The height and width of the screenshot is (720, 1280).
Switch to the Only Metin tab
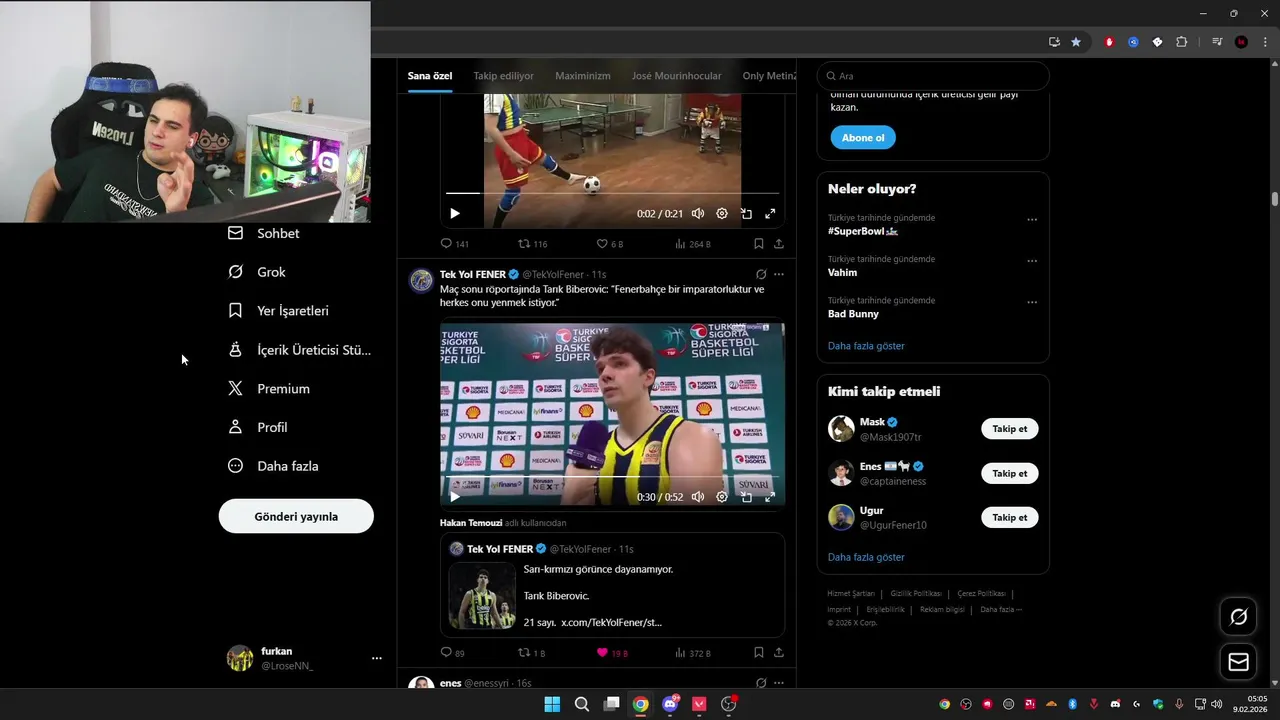tap(769, 76)
